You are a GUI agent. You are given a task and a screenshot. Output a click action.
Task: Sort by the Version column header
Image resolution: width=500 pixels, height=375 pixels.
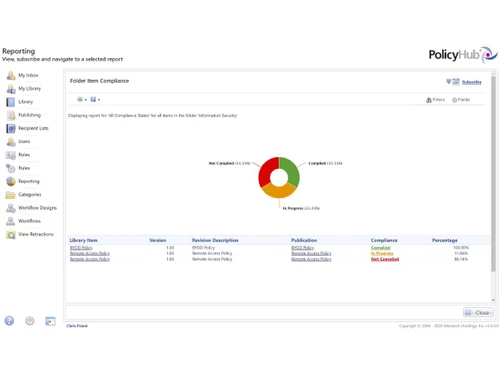click(157, 240)
